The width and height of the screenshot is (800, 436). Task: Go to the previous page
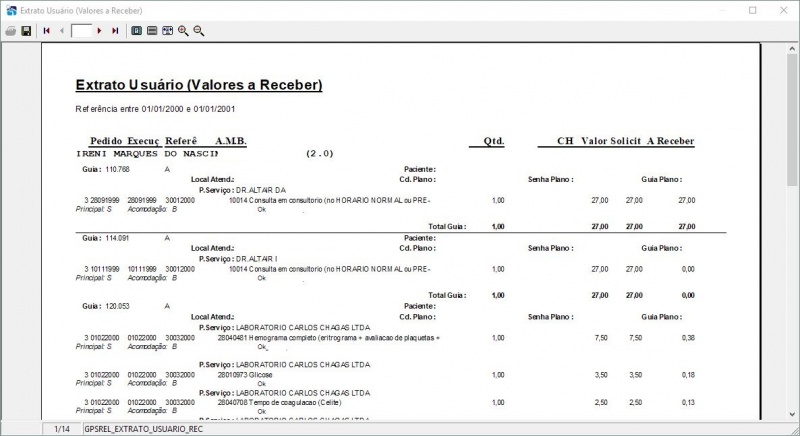[62, 31]
